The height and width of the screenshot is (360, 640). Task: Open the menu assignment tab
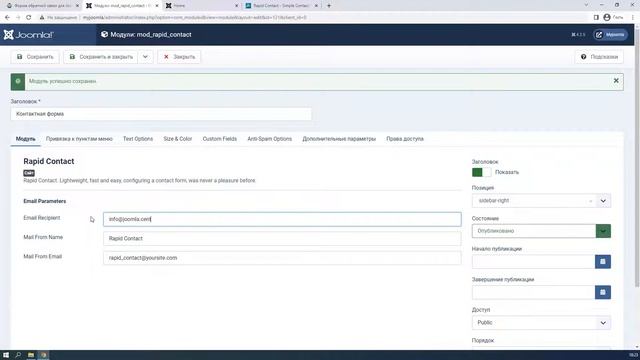[79, 139]
